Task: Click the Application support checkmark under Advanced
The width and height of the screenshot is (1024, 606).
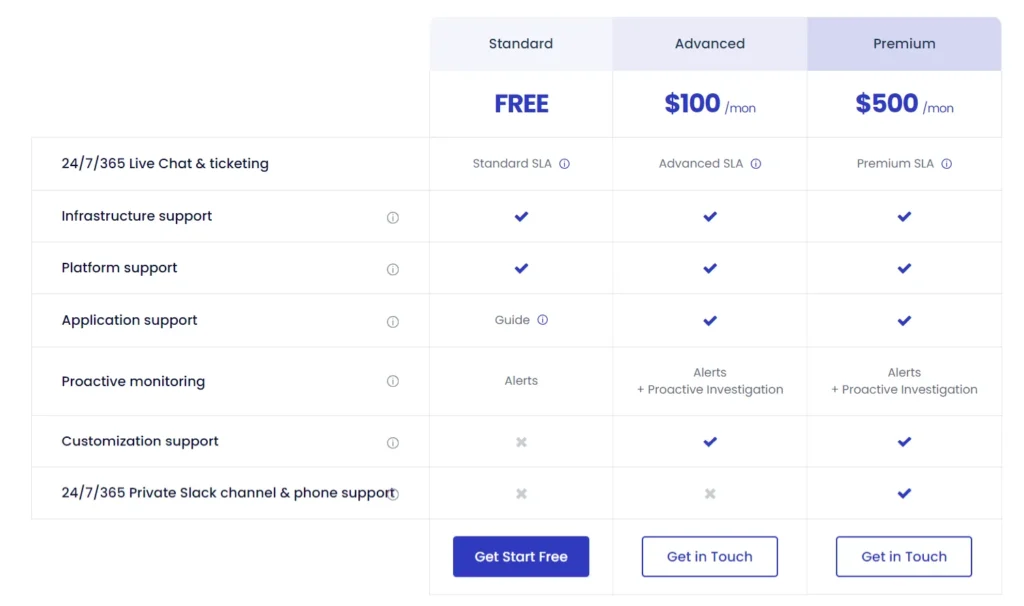Action: tap(710, 320)
